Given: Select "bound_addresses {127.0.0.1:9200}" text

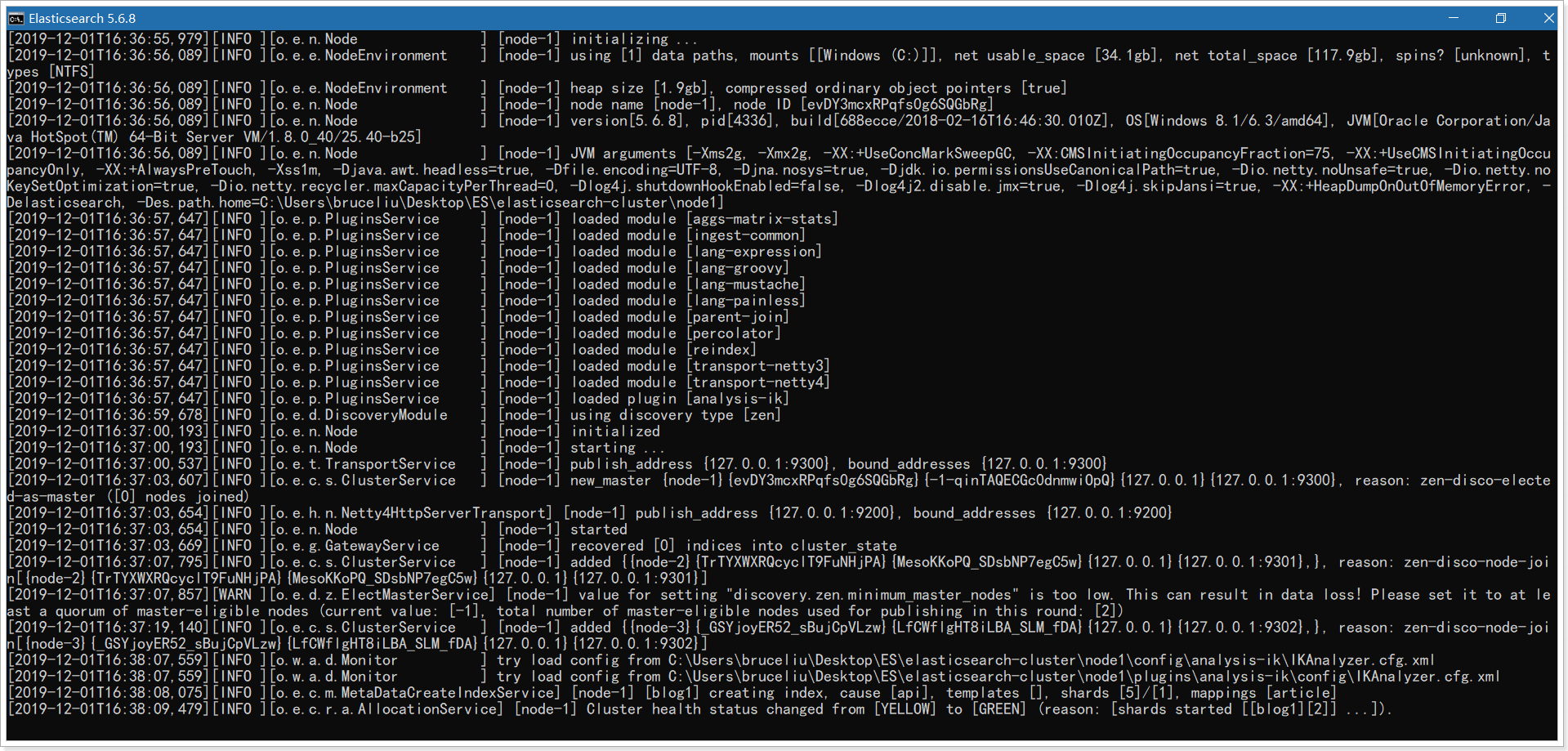Looking at the screenshot, I should tap(1043, 513).
